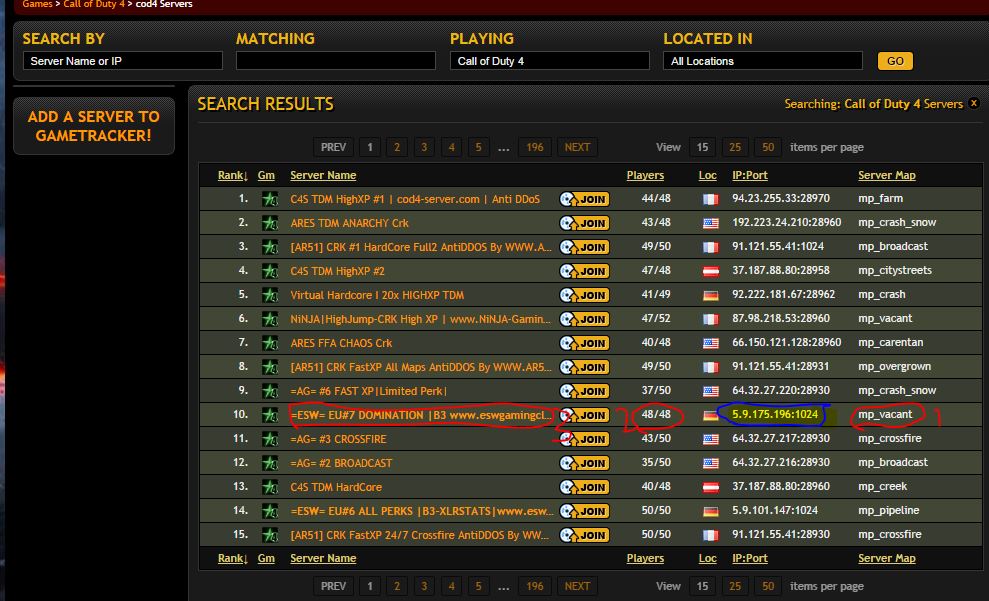Image resolution: width=989 pixels, height=601 pixels.
Task: Join the =AG= #2 BROADCAST server
Action: (584, 463)
